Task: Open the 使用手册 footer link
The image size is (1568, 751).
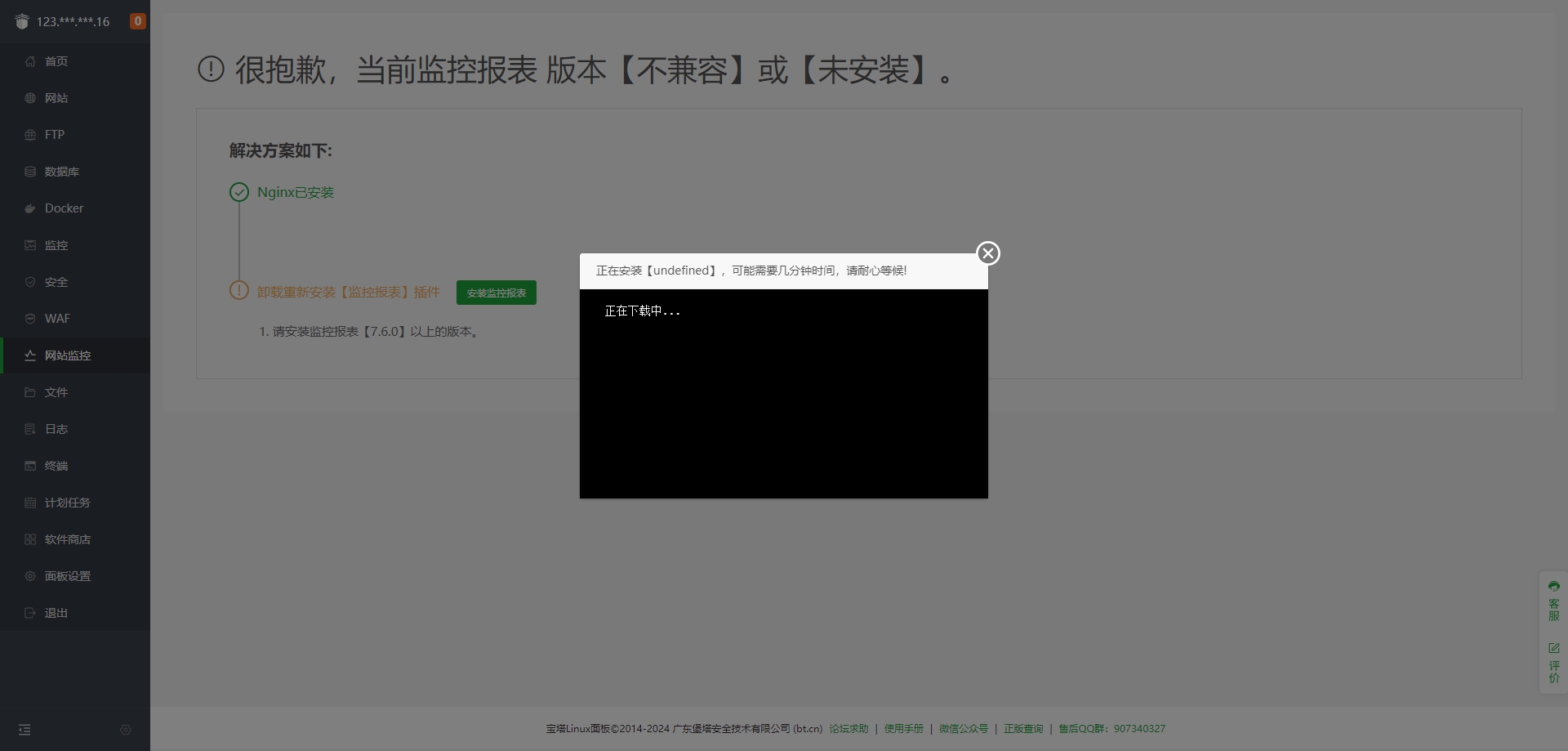Action: (903, 729)
